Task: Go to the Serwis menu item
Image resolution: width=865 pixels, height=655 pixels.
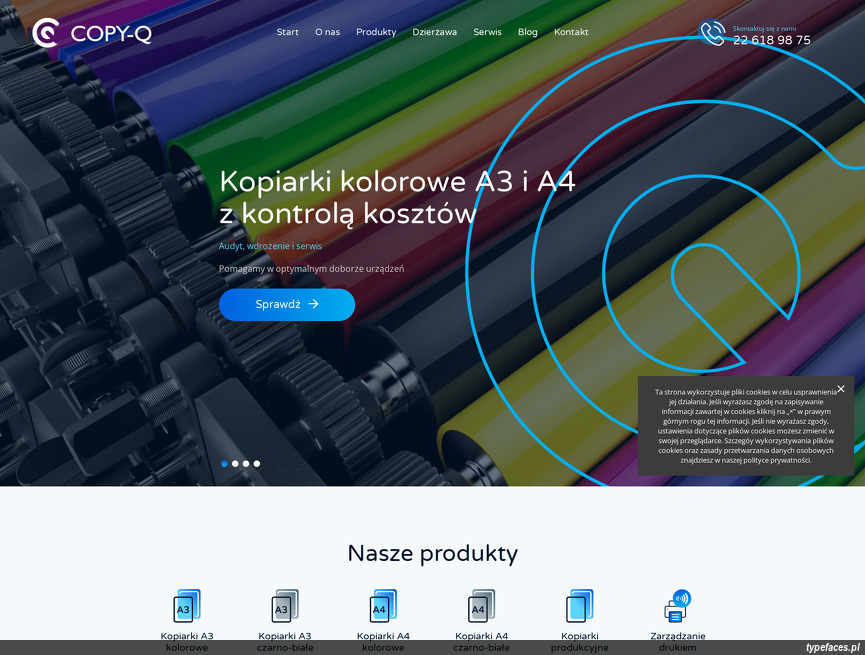Action: point(487,32)
